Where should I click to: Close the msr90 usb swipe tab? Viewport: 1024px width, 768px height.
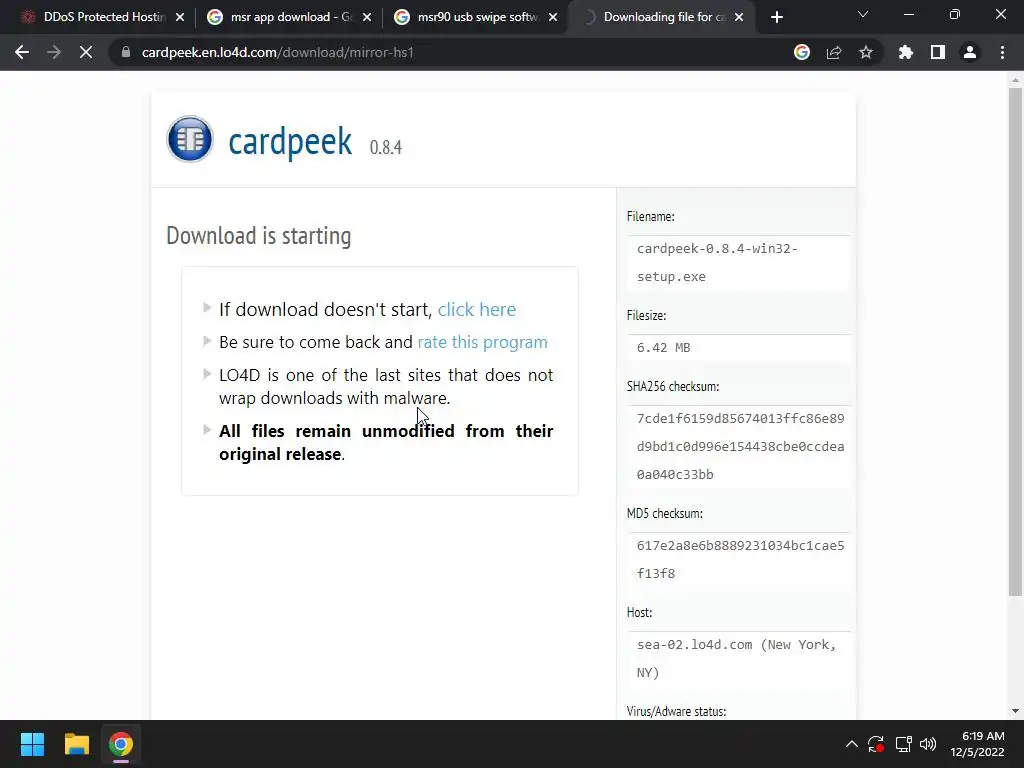click(x=553, y=17)
